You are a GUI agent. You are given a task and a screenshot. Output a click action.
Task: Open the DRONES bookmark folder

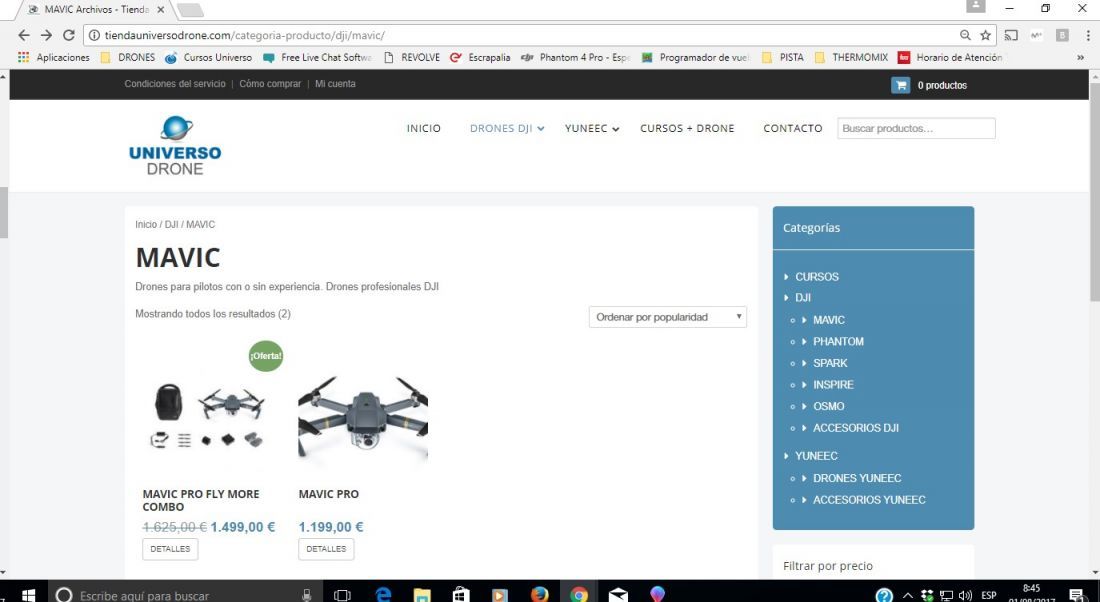(128, 58)
